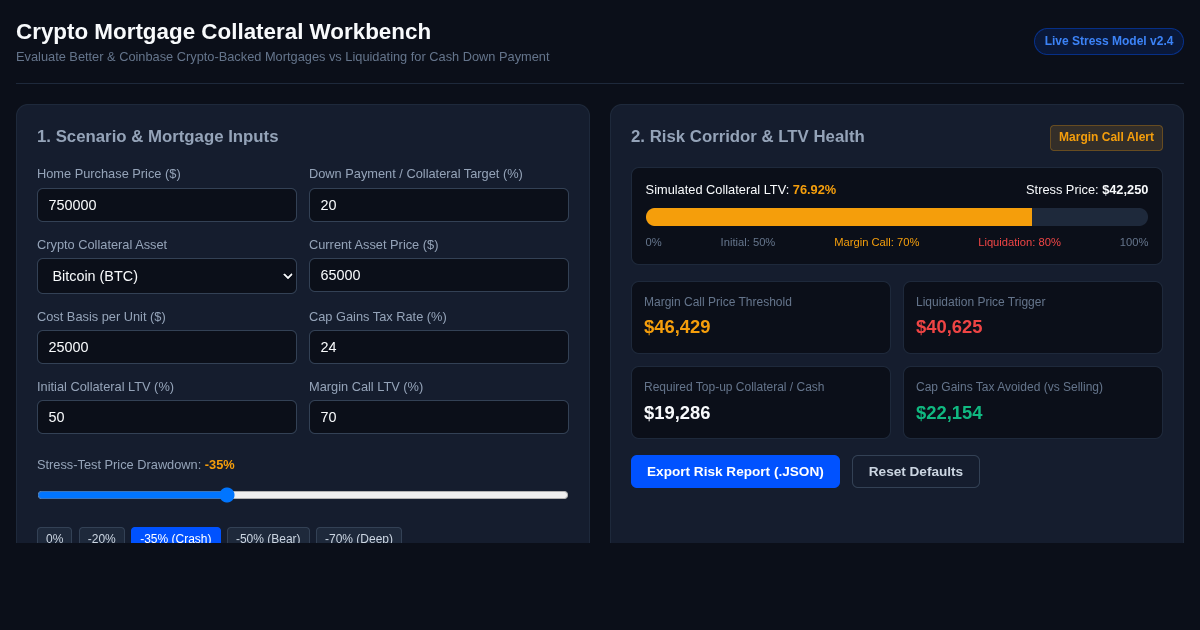1200x630 pixels.
Task: Click the Current Asset Price input
Action: coord(439,275)
